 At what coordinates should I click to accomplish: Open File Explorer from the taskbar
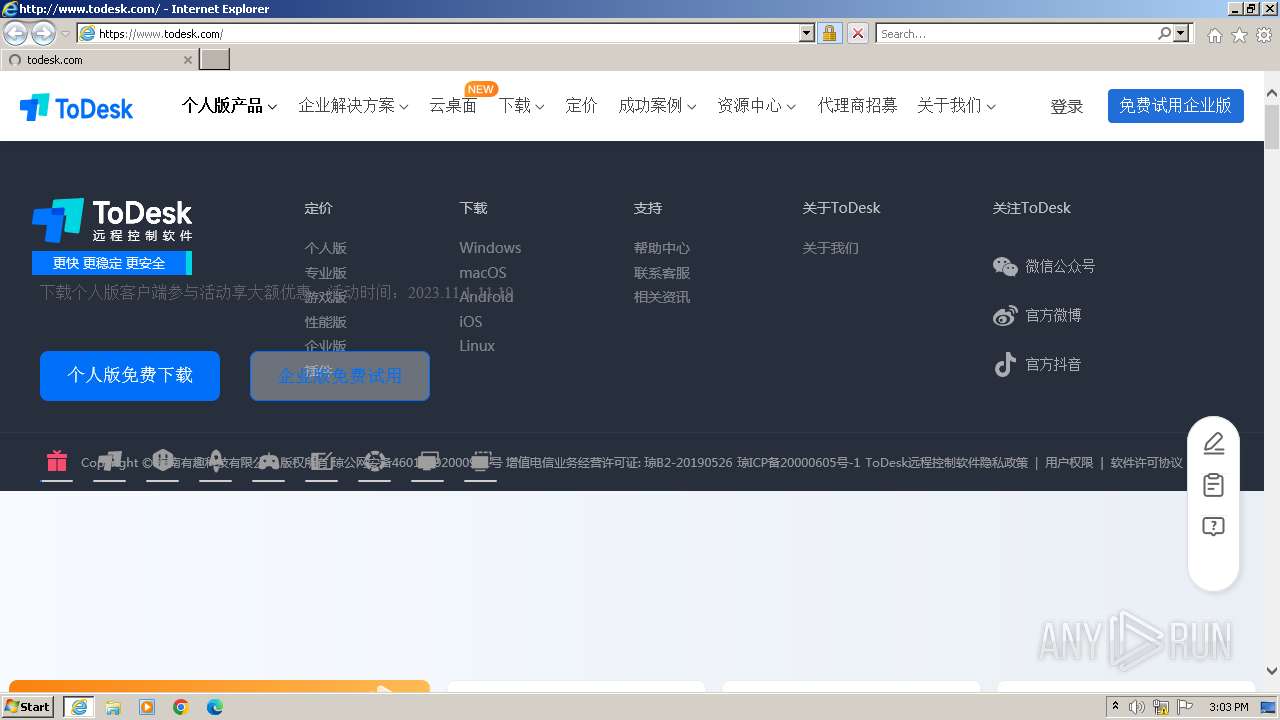[x=113, y=707]
